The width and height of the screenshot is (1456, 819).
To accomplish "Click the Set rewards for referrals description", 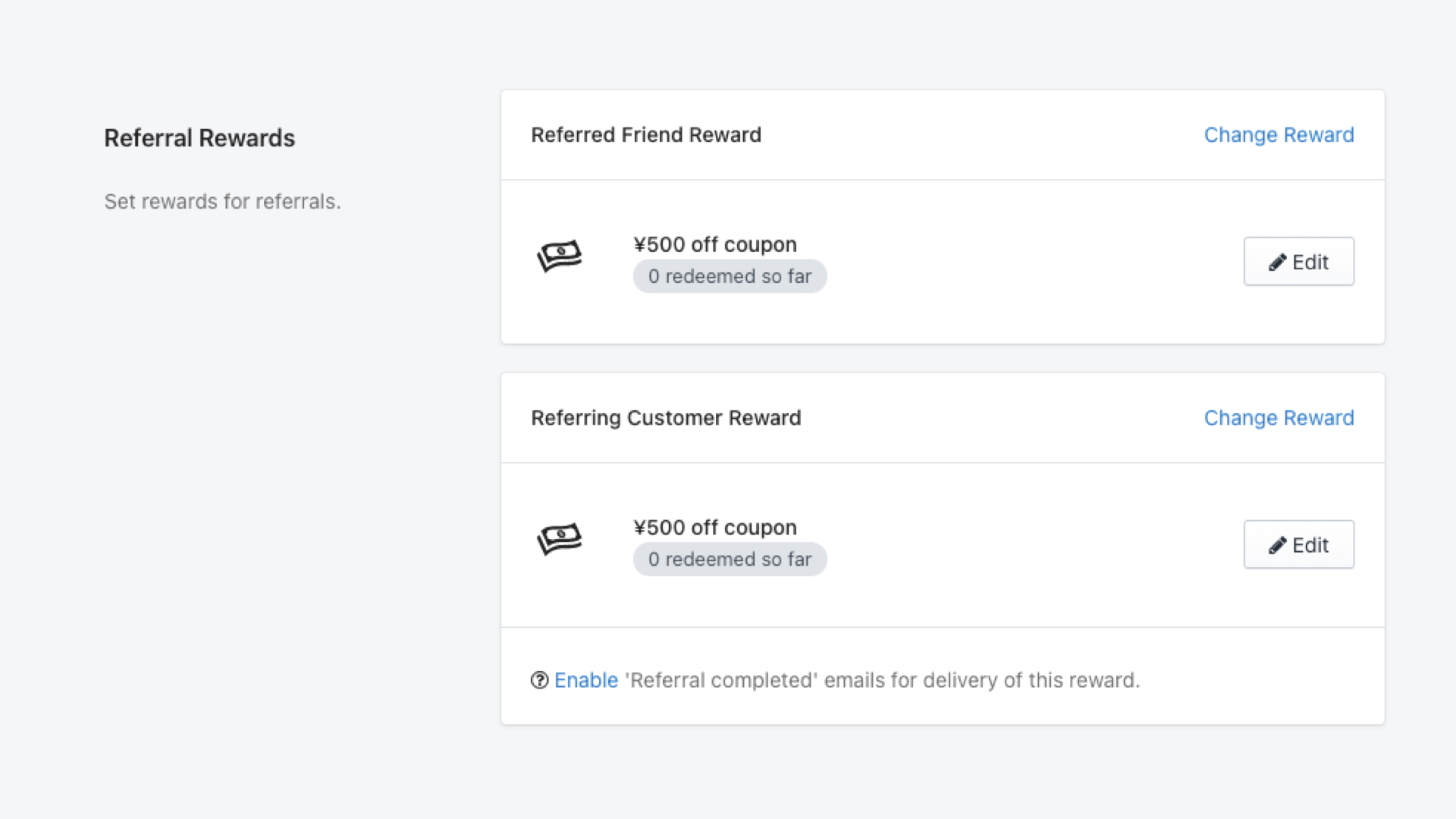I will click(222, 202).
